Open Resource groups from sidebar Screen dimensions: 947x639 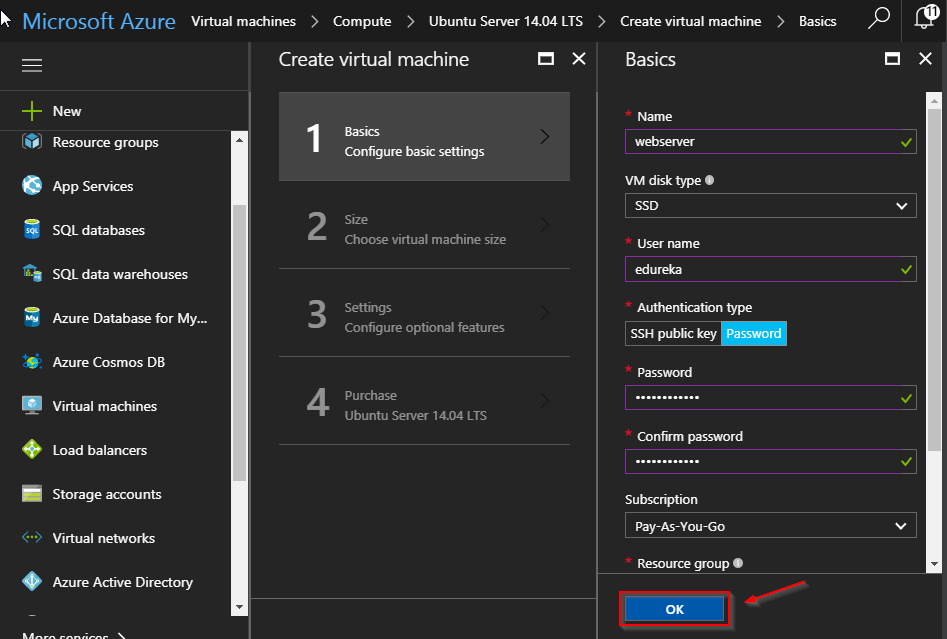pyautogui.click(x=106, y=142)
